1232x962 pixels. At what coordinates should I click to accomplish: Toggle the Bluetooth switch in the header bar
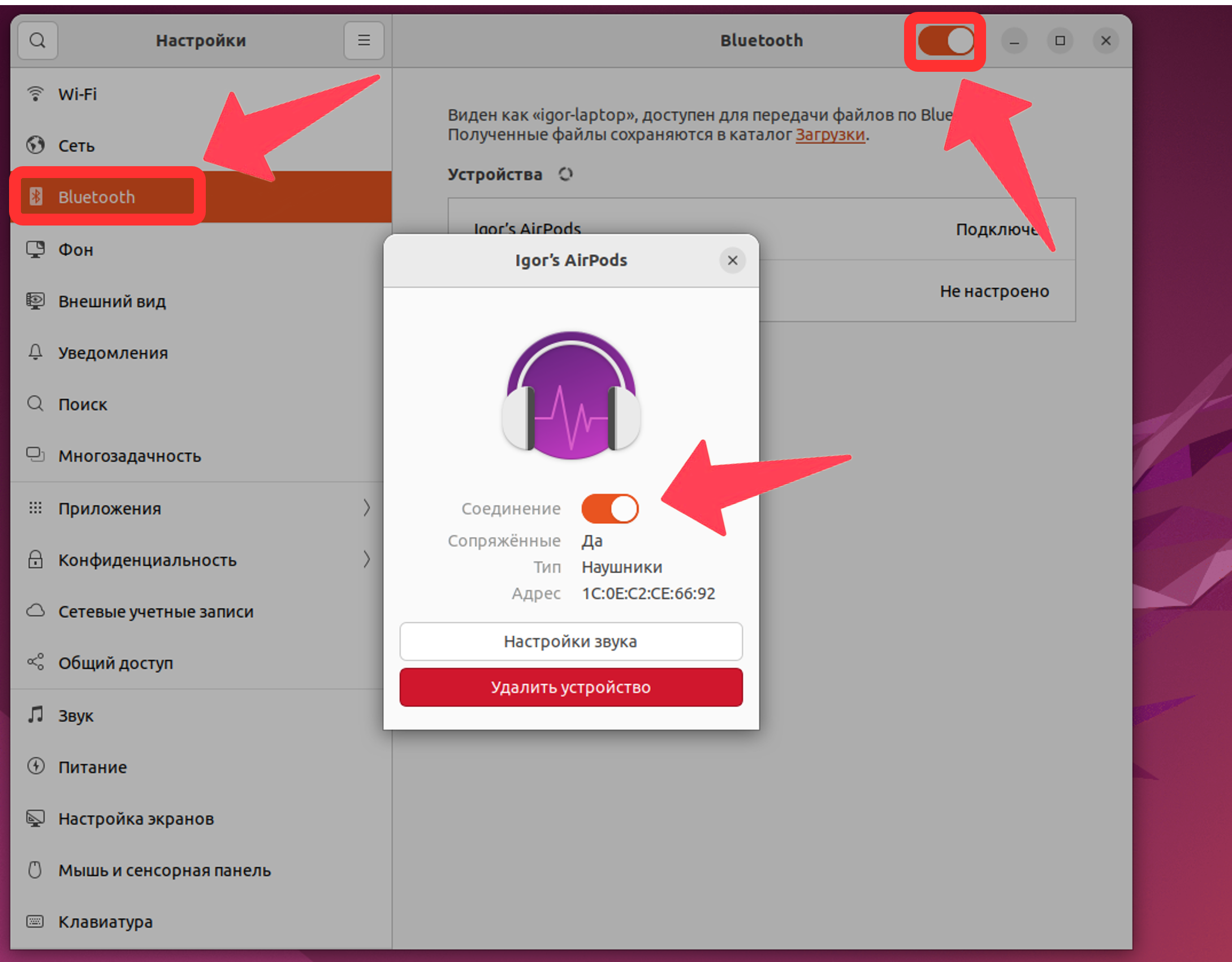945,41
